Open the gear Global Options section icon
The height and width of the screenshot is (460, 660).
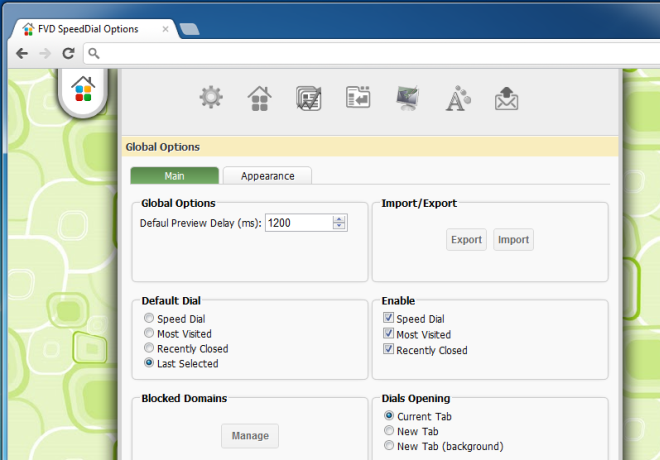[x=211, y=97]
